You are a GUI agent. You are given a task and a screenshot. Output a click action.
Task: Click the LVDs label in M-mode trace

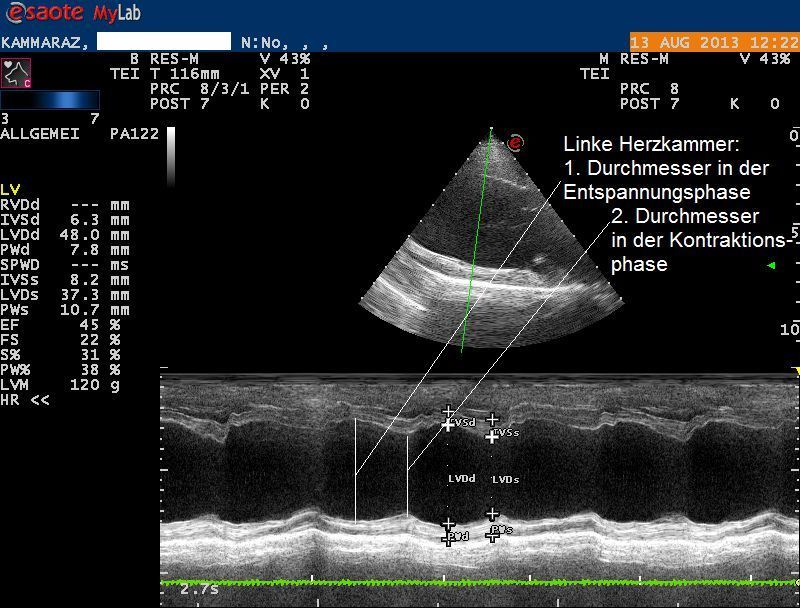[506, 480]
